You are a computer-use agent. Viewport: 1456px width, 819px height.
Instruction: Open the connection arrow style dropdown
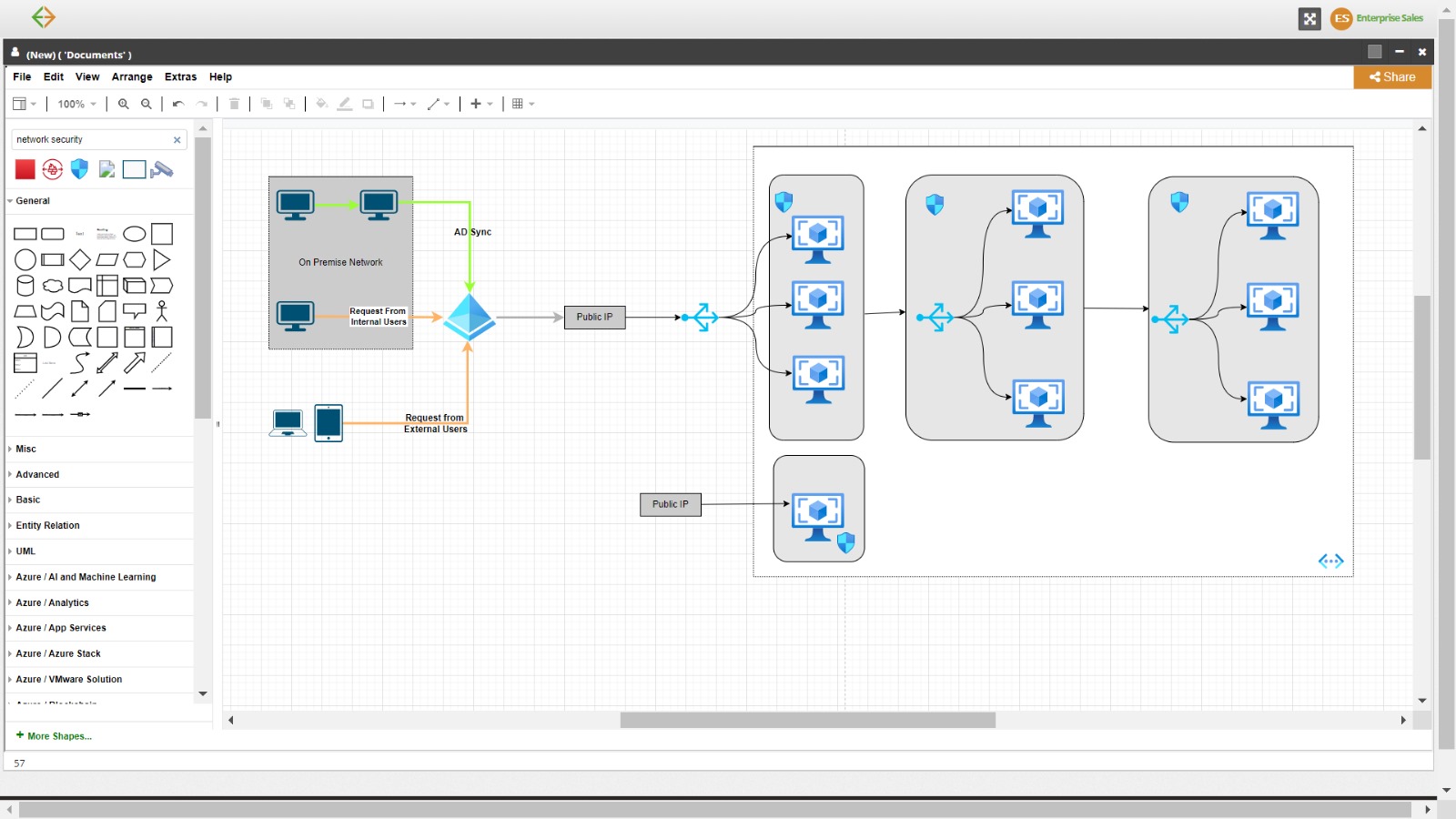tap(405, 104)
